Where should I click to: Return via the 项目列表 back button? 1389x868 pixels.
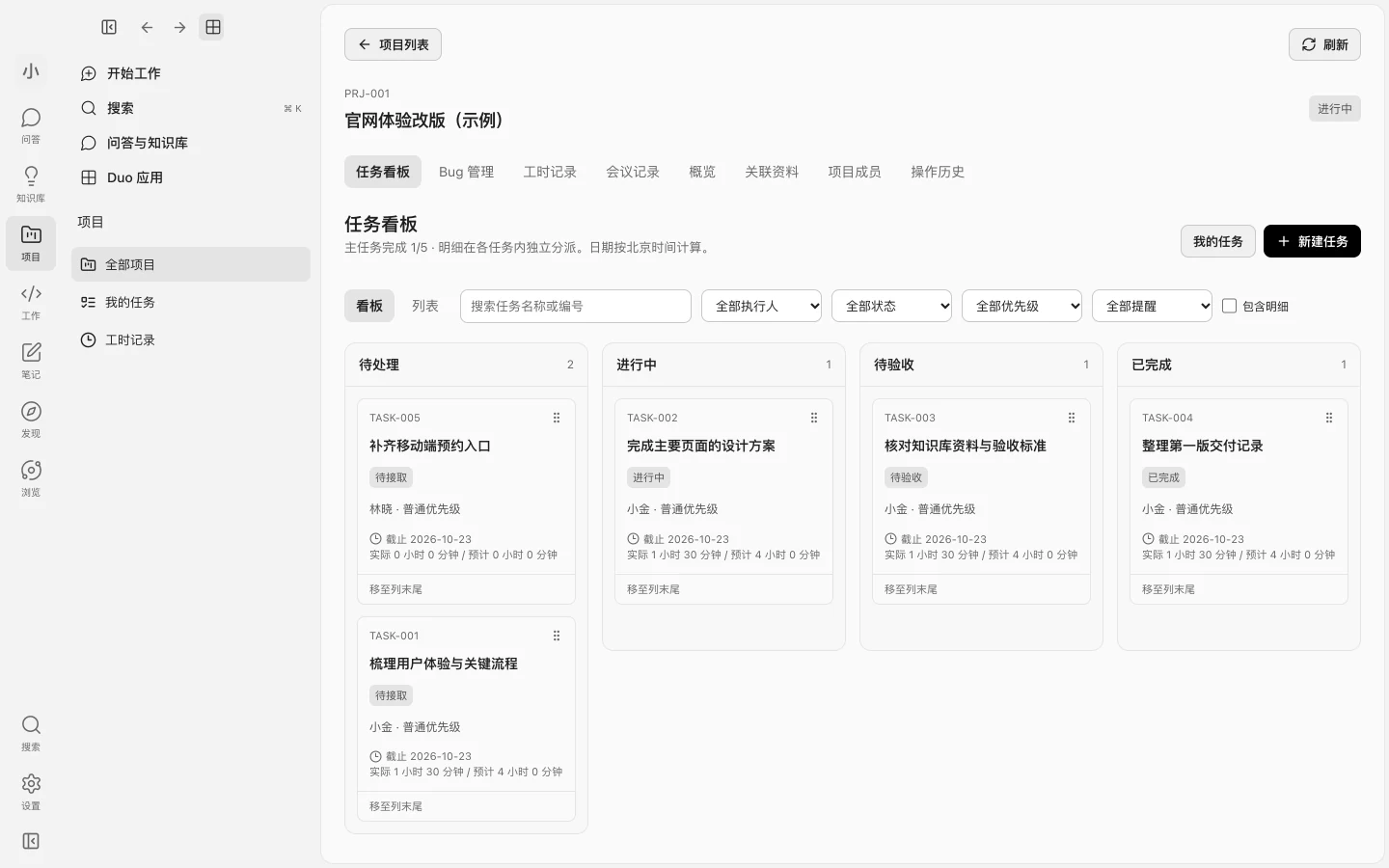click(393, 44)
